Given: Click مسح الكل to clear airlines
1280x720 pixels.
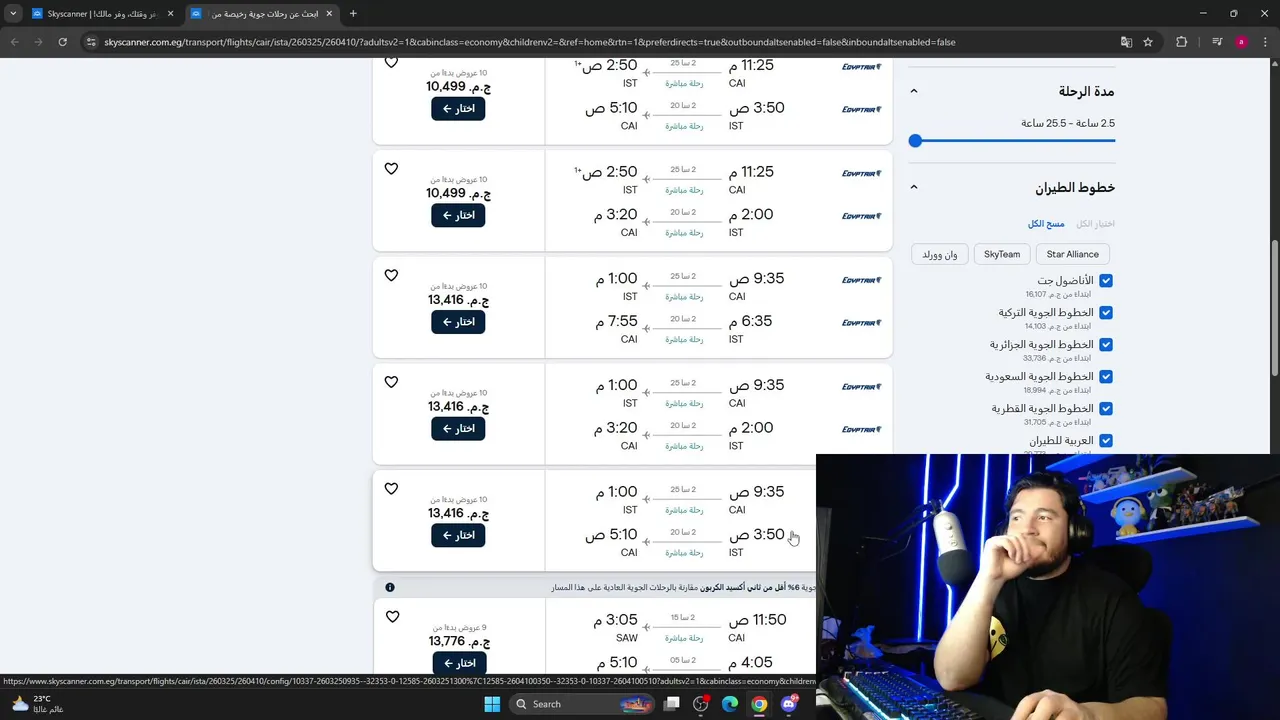Looking at the screenshot, I should point(1046,224).
